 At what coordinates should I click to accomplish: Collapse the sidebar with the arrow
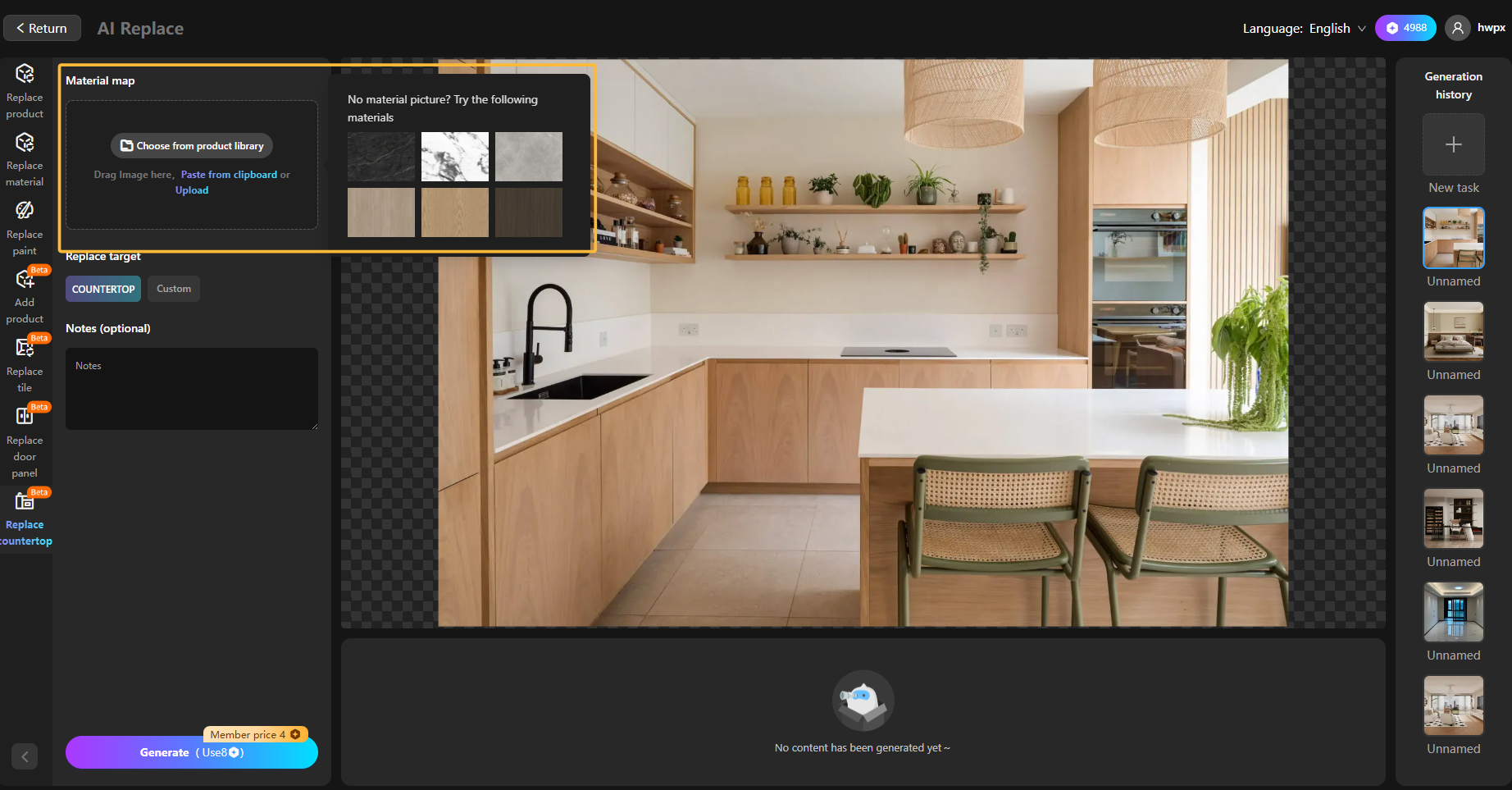click(x=25, y=756)
